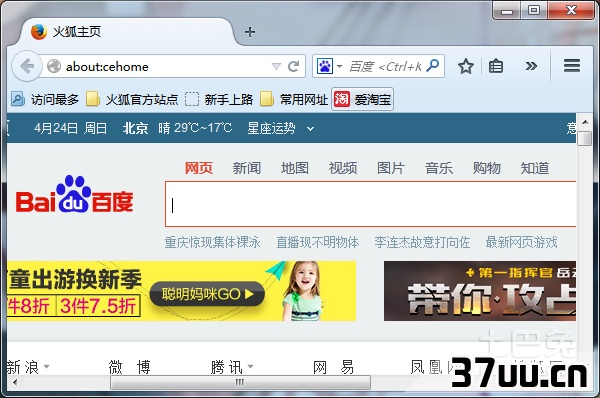Show bookmarks list icon
Screen dimensions: 600x398
click(496, 66)
